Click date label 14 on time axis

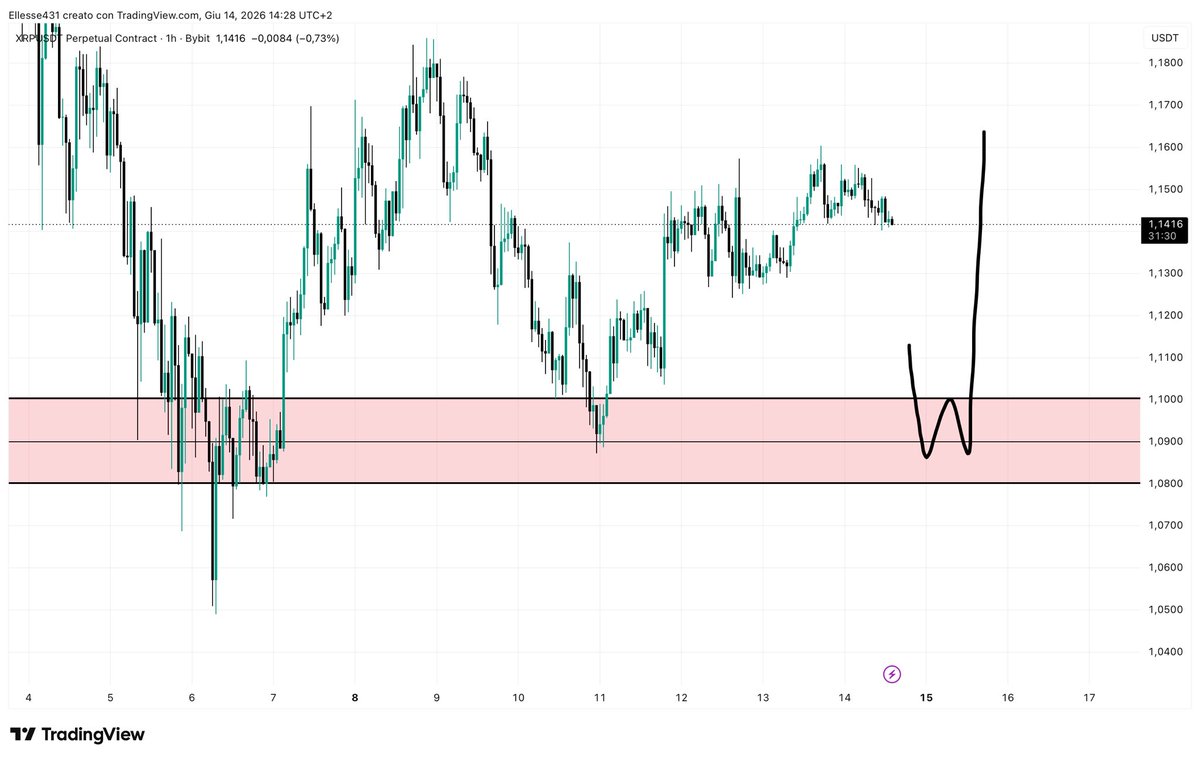click(x=844, y=698)
